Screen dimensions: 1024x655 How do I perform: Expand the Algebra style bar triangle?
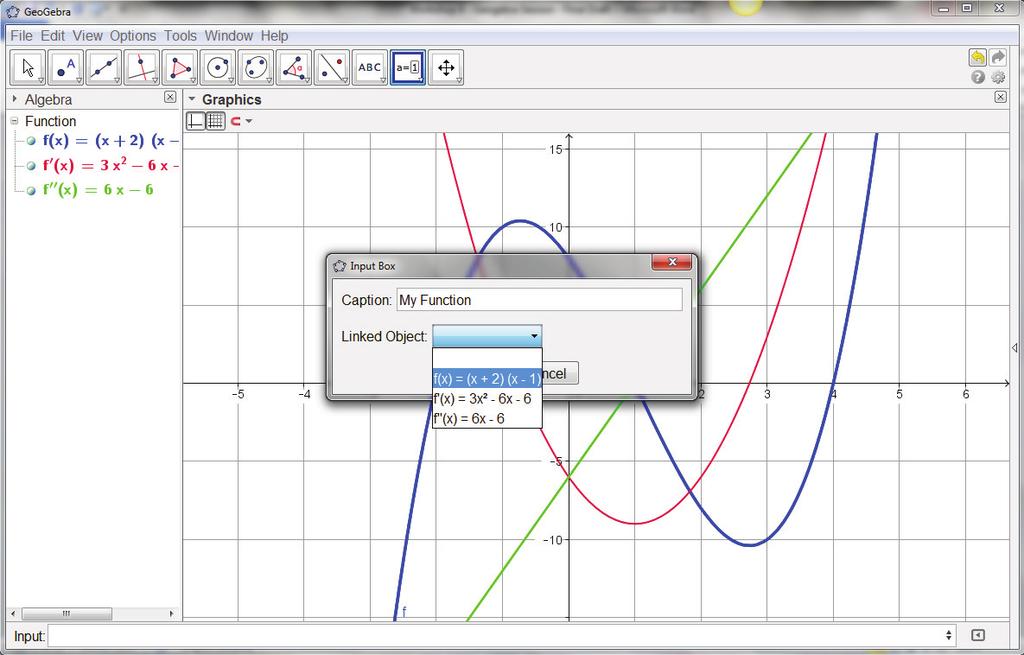pos(14,99)
